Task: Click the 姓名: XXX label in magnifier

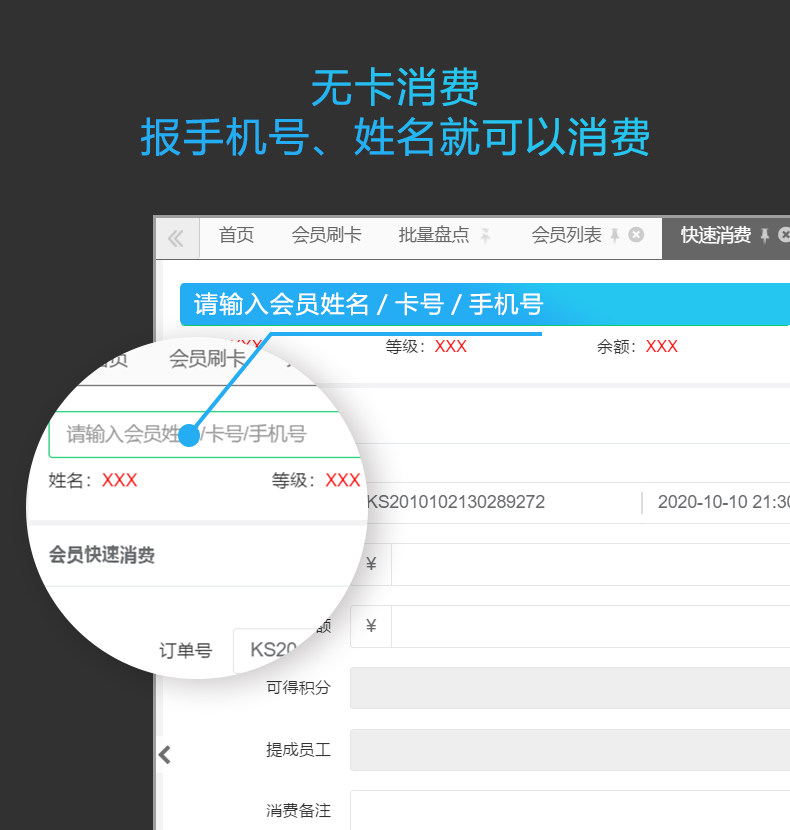Action: [x=93, y=481]
